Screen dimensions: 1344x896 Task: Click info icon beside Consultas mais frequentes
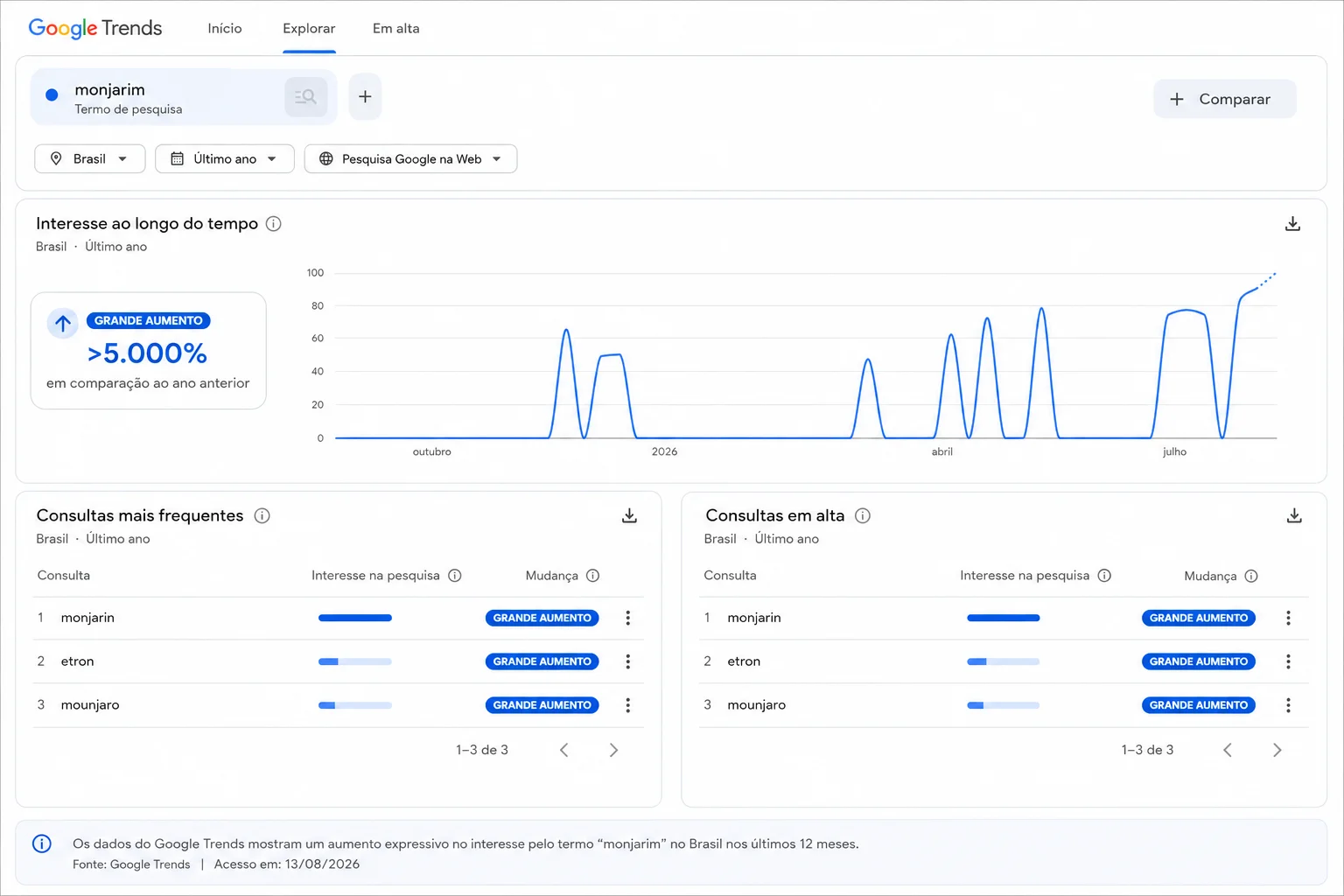click(262, 515)
